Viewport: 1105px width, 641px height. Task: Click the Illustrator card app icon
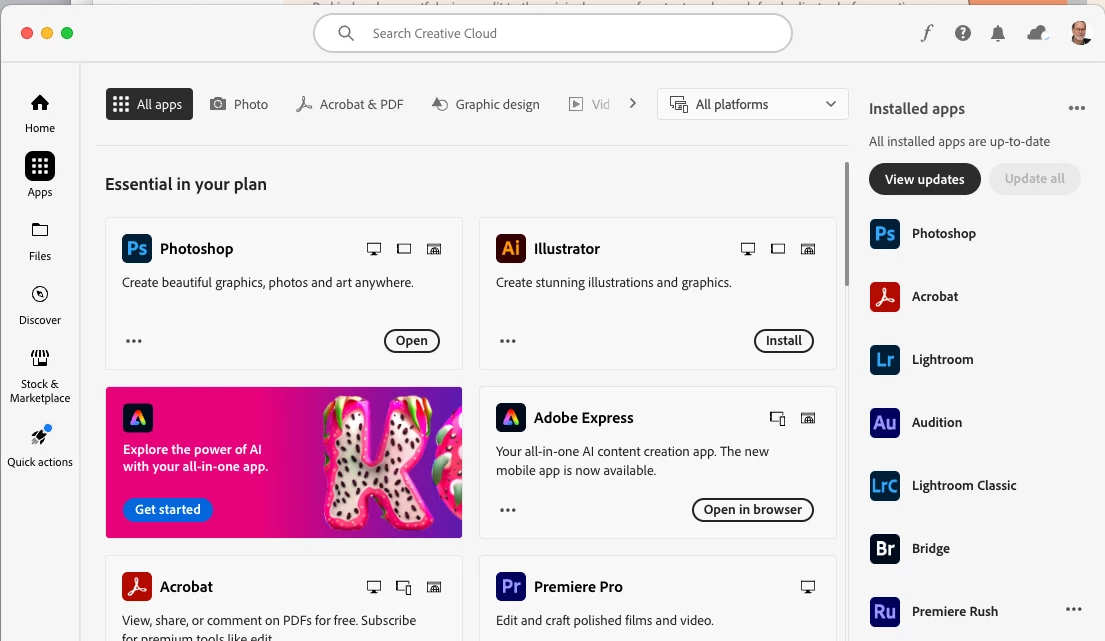pyautogui.click(x=511, y=249)
